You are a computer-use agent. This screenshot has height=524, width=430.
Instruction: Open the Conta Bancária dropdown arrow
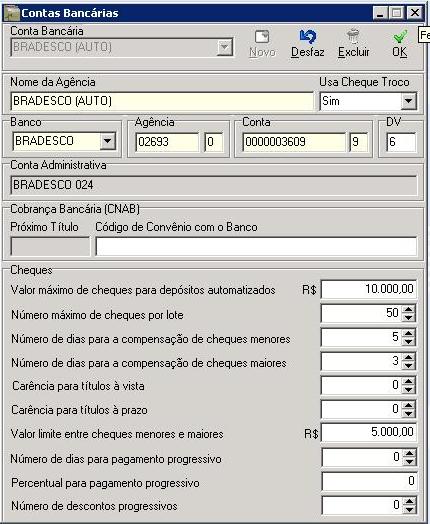[x=225, y=47]
